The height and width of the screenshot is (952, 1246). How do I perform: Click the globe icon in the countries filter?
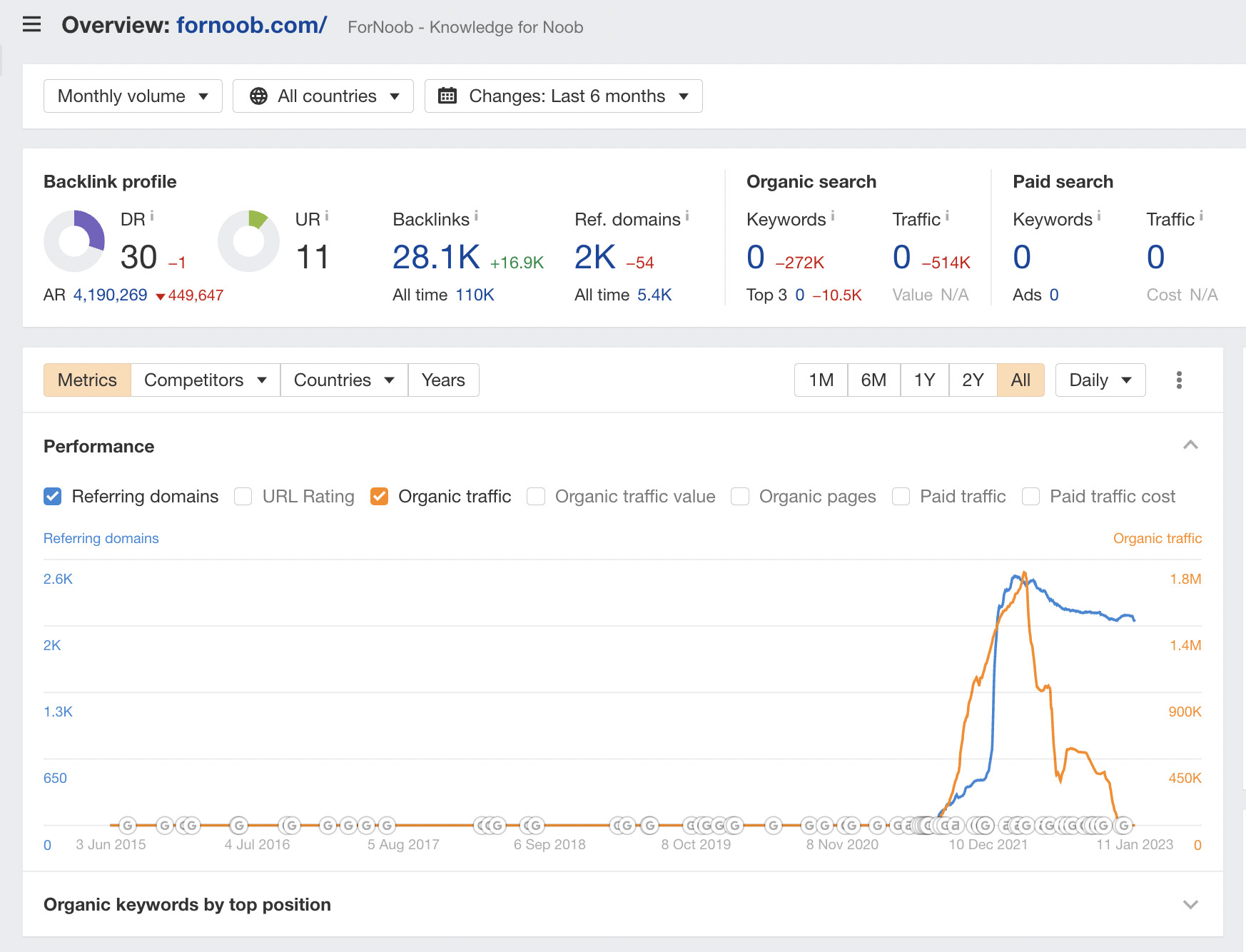[258, 95]
